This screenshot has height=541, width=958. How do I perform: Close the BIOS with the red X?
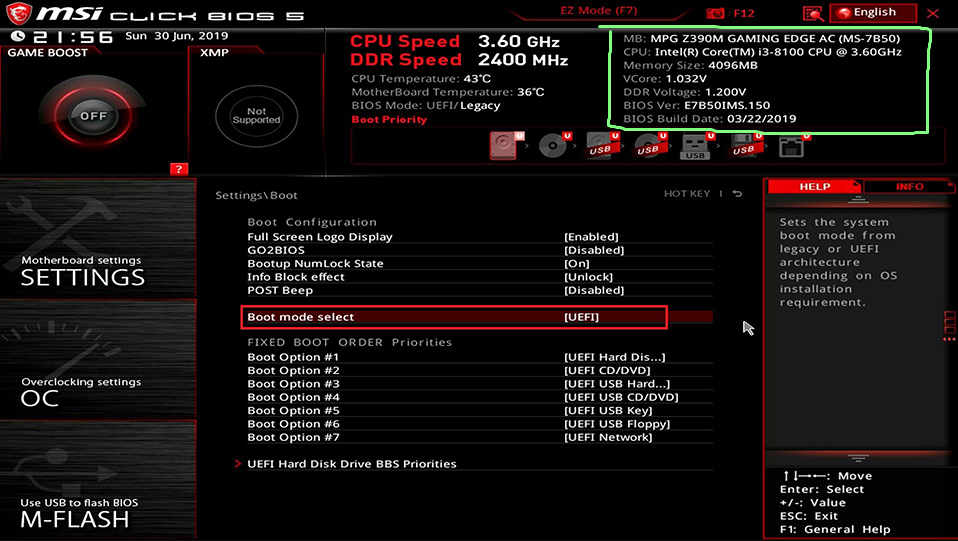[932, 13]
